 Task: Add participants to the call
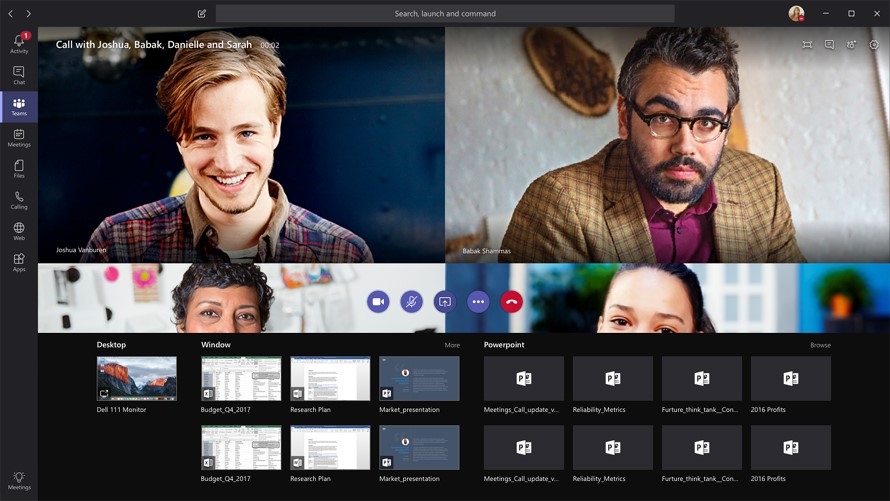(851, 44)
